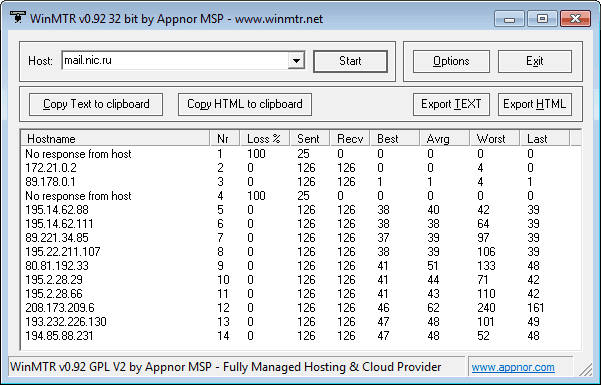Open the Options dialog
This screenshot has width=601, height=385.
click(x=451, y=61)
